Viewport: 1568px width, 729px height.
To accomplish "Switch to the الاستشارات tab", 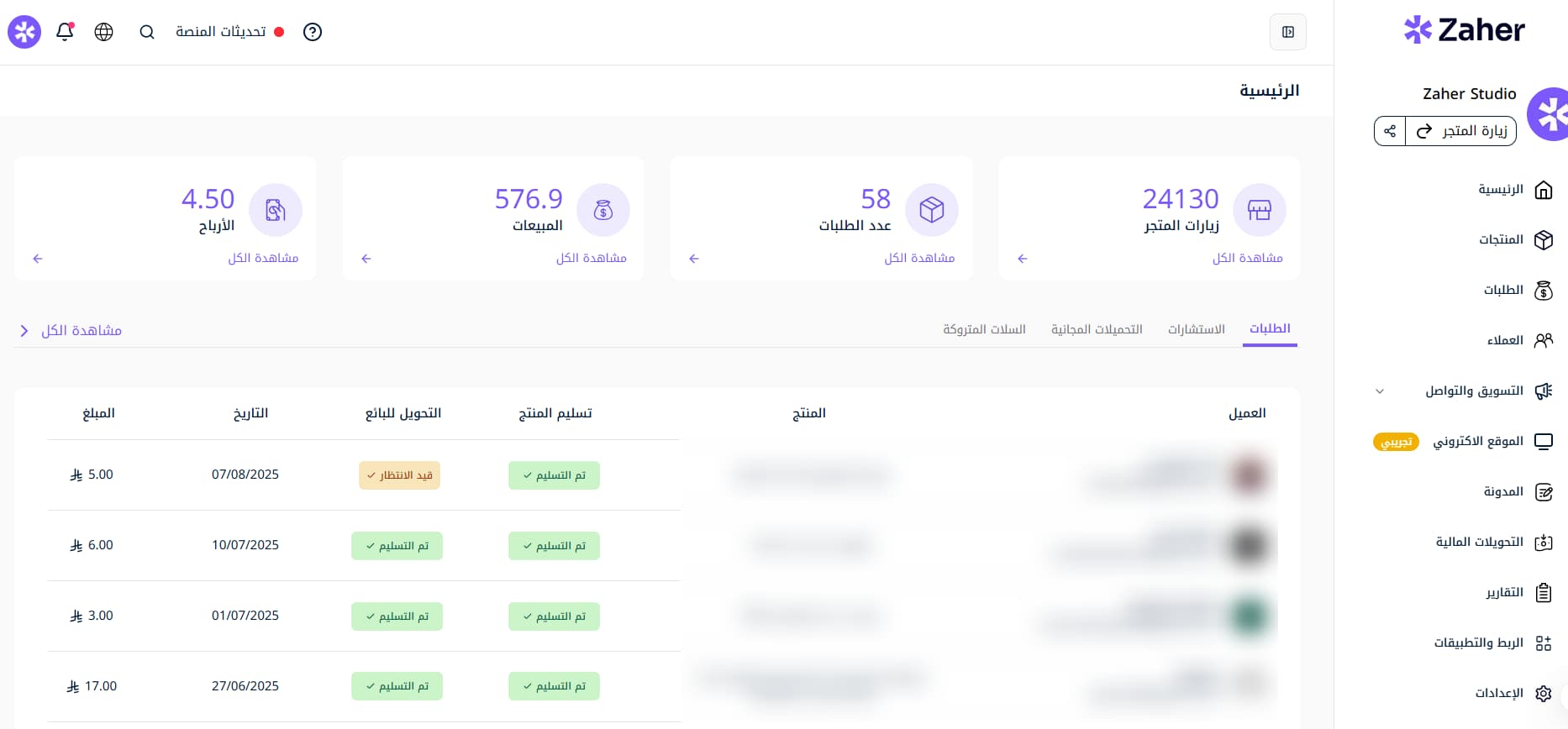I will 1196,329.
